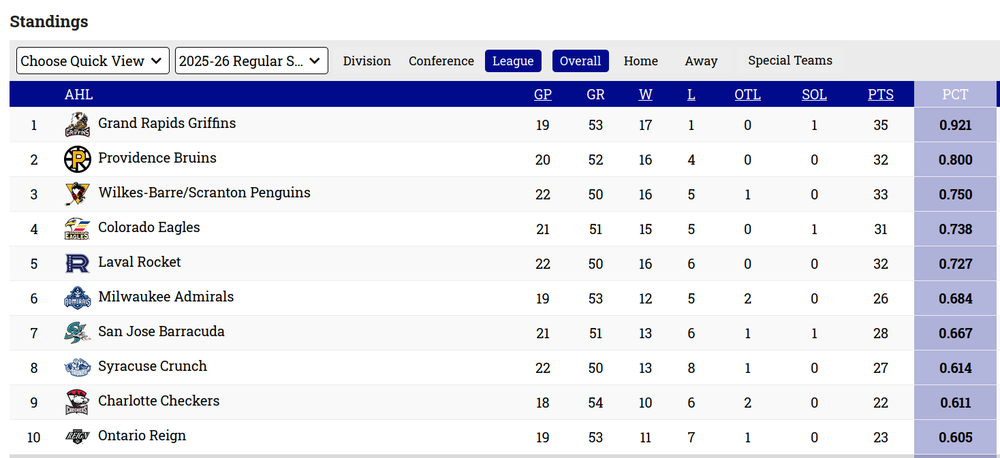
Task: Sort standings by PTS column
Action: pyautogui.click(x=880, y=95)
